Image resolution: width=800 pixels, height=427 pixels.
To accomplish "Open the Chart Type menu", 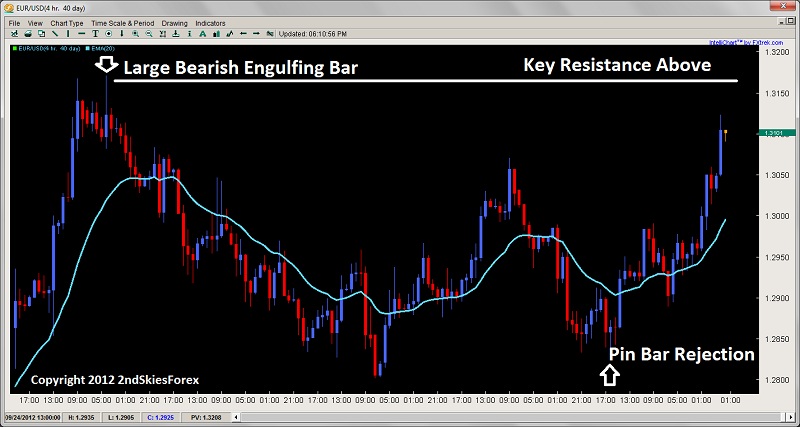I will pos(67,23).
